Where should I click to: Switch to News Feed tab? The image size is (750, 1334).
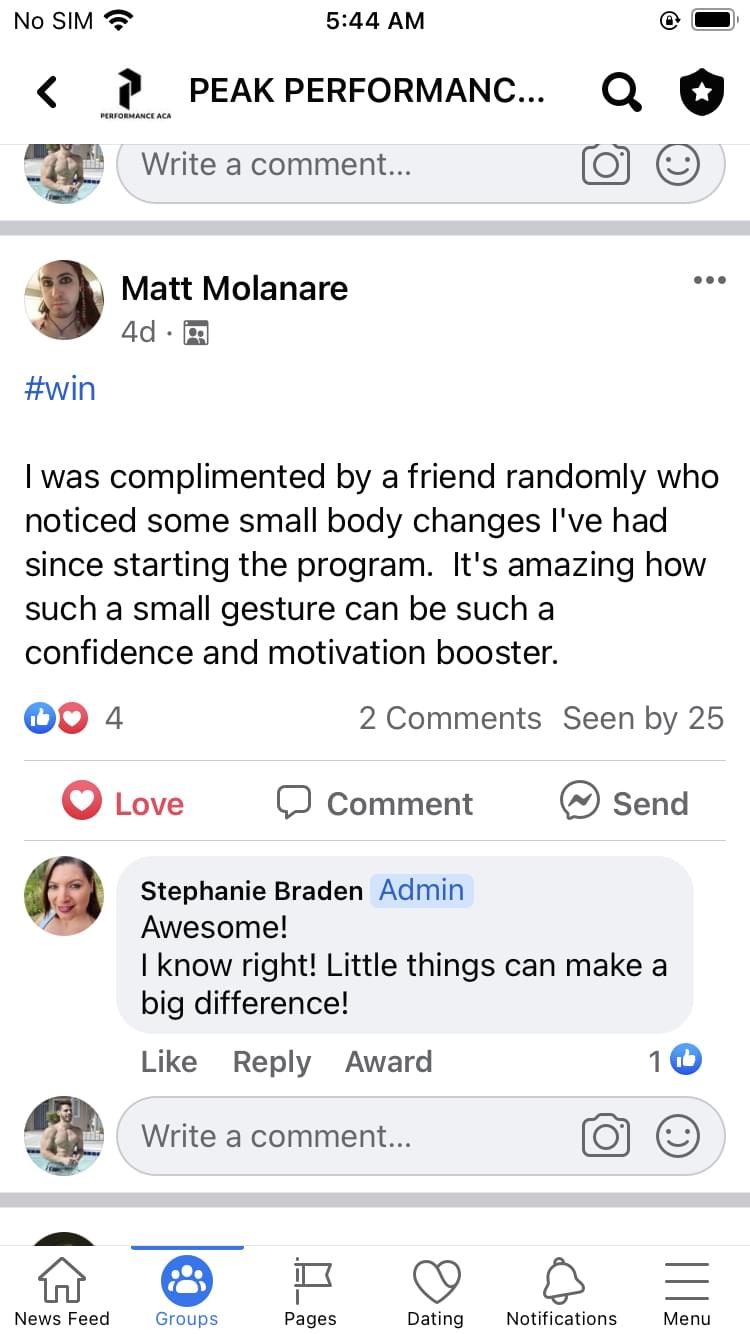click(62, 1290)
